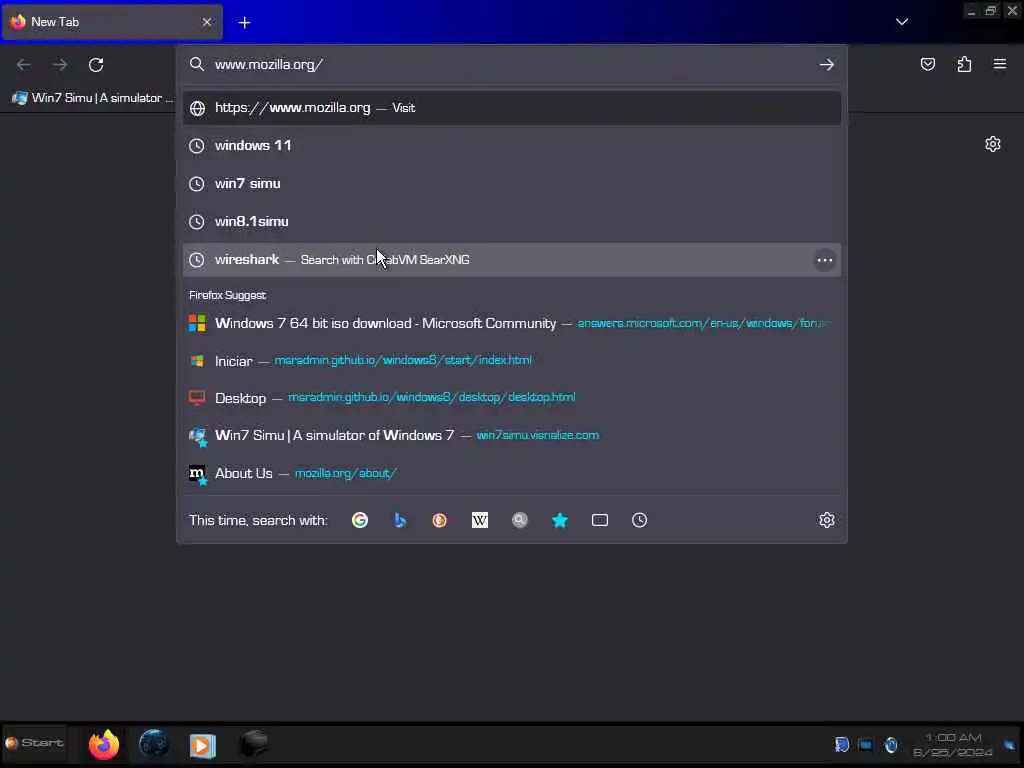Open the Extensions menu
Viewport: 1024px width, 768px height.
(x=964, y=64)
